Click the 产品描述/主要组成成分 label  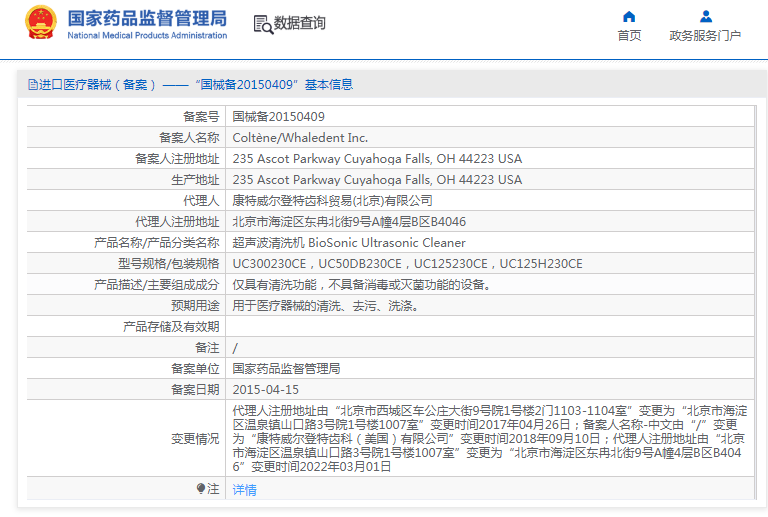click(157, 285)
